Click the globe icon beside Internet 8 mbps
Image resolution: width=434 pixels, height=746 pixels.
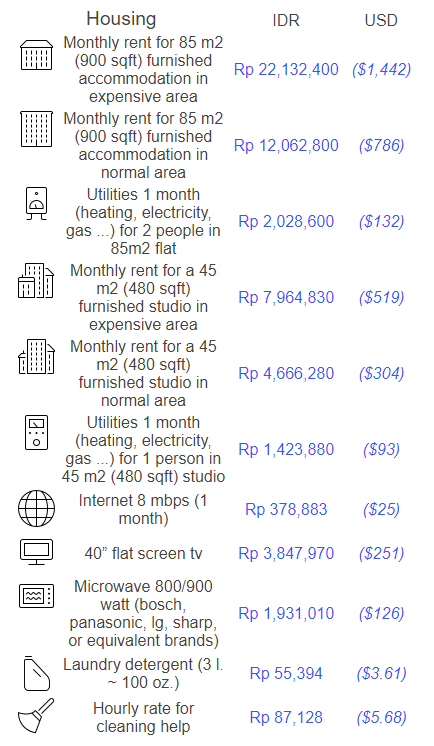[36, 509]
